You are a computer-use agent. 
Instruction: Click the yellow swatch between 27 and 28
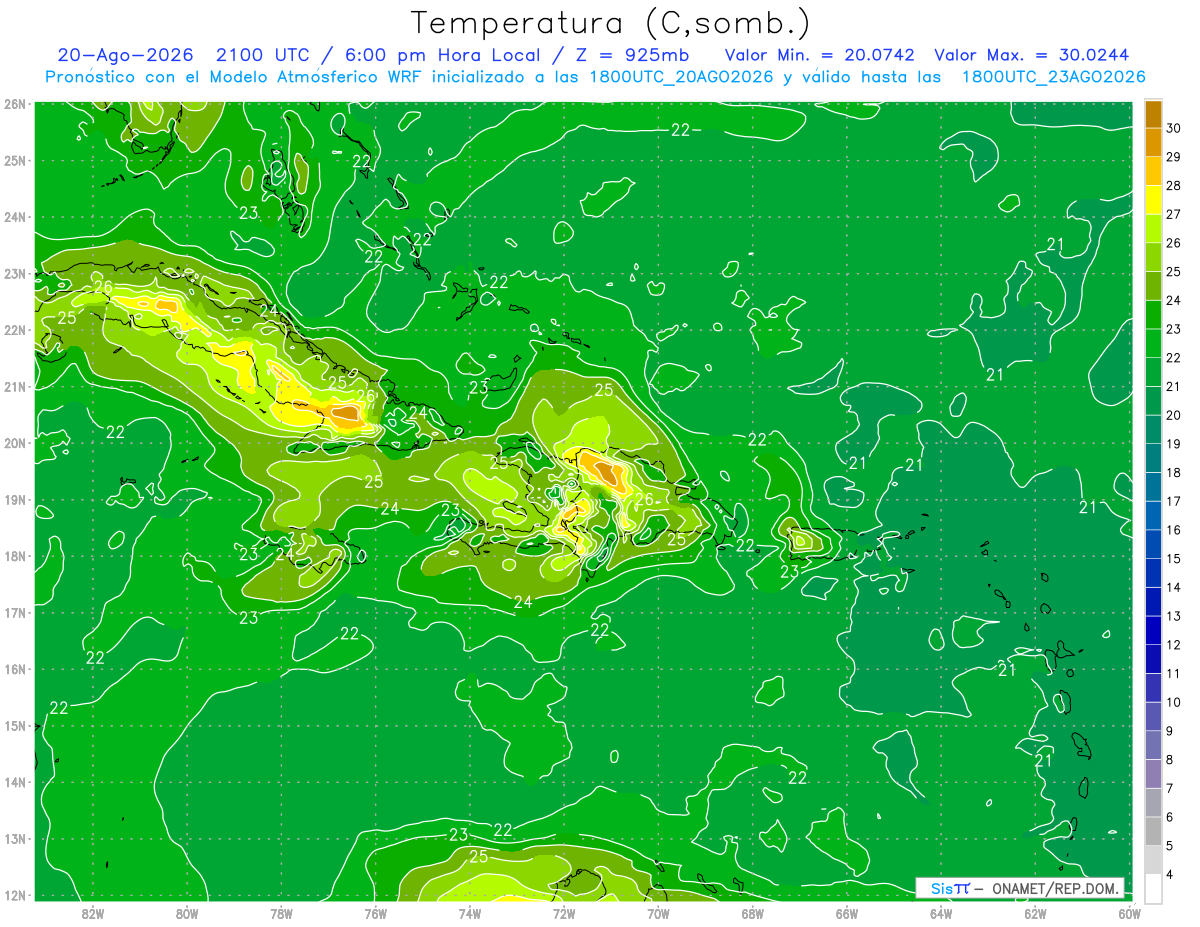1153,200
